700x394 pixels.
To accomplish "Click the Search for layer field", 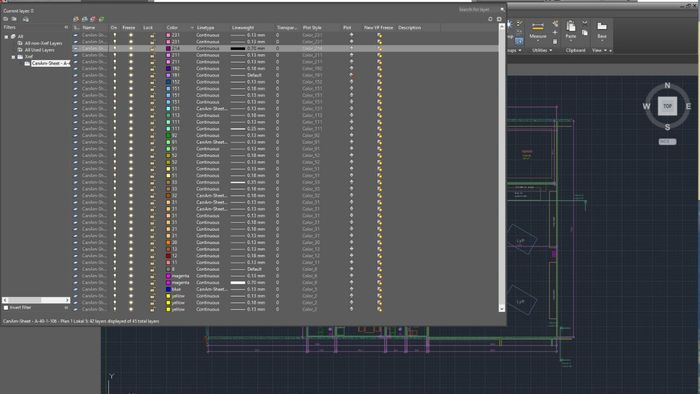I will coord(476,9).
